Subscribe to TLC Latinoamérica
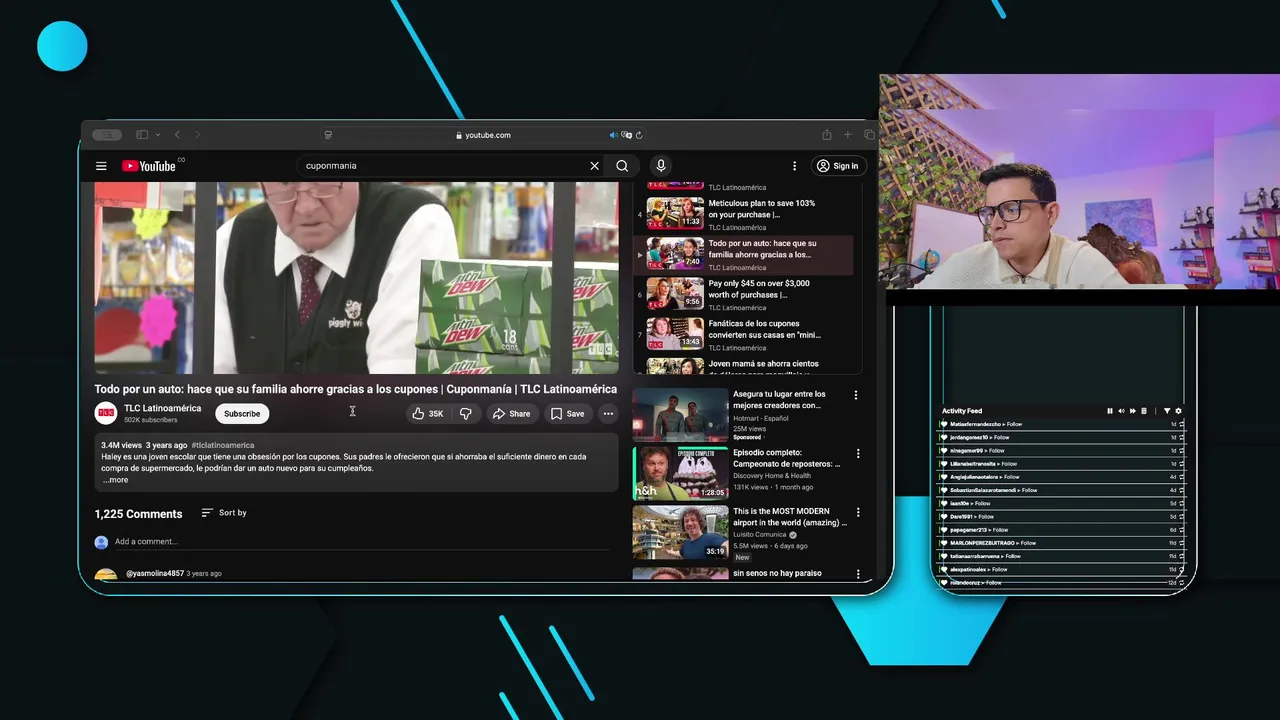This screenshot has height=720, width=1280. (x=242, y=414)
